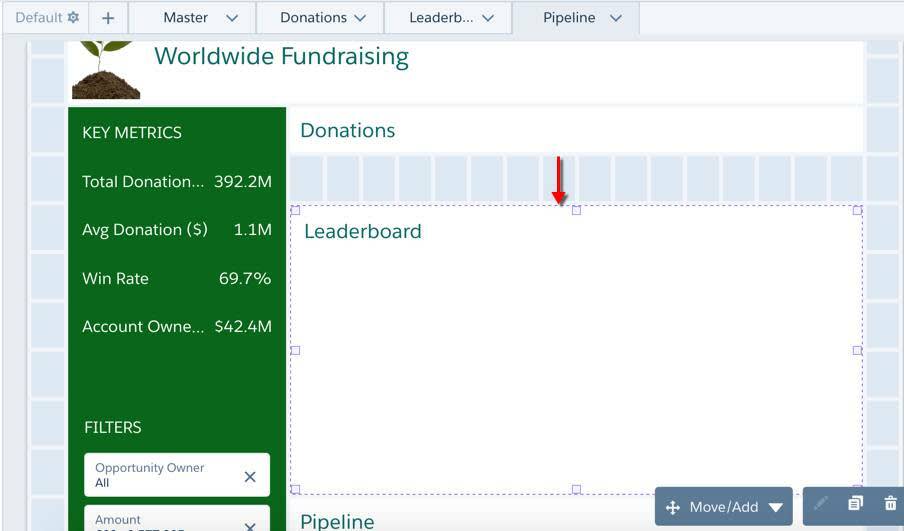Screen dimensions: 904x531
Task: Open the Opportunity Owner filter
Action: [177, 474]
